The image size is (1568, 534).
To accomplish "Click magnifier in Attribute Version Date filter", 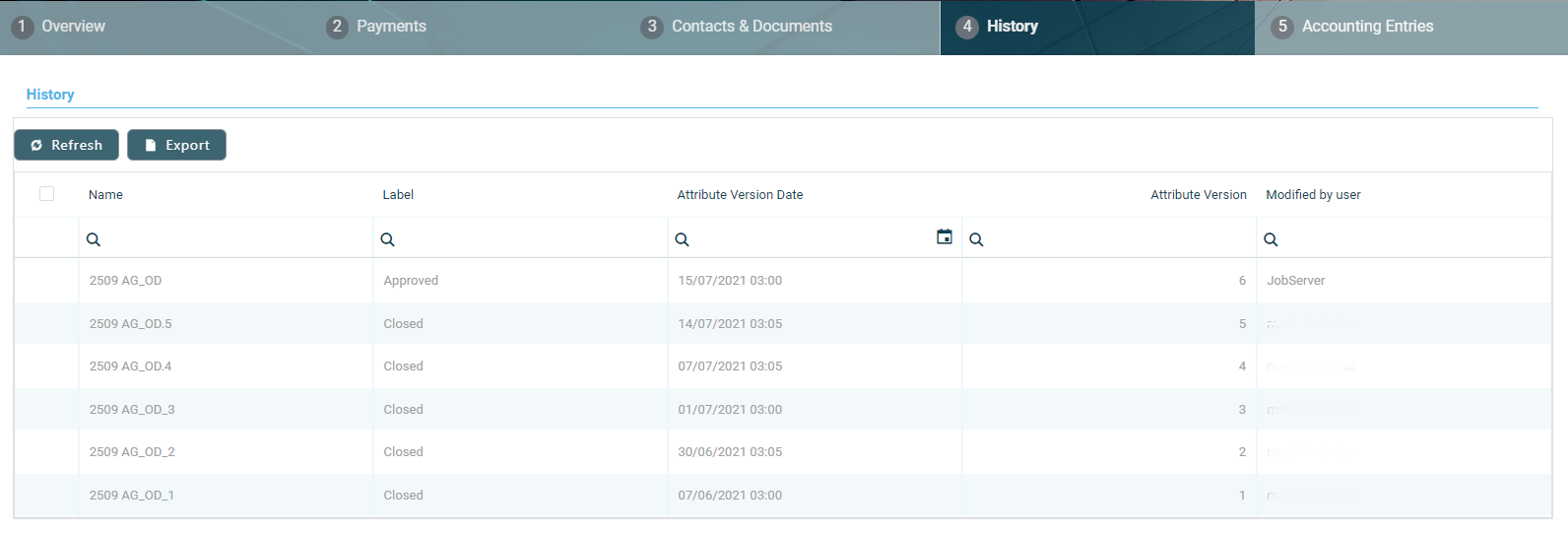I will [682, 239].
